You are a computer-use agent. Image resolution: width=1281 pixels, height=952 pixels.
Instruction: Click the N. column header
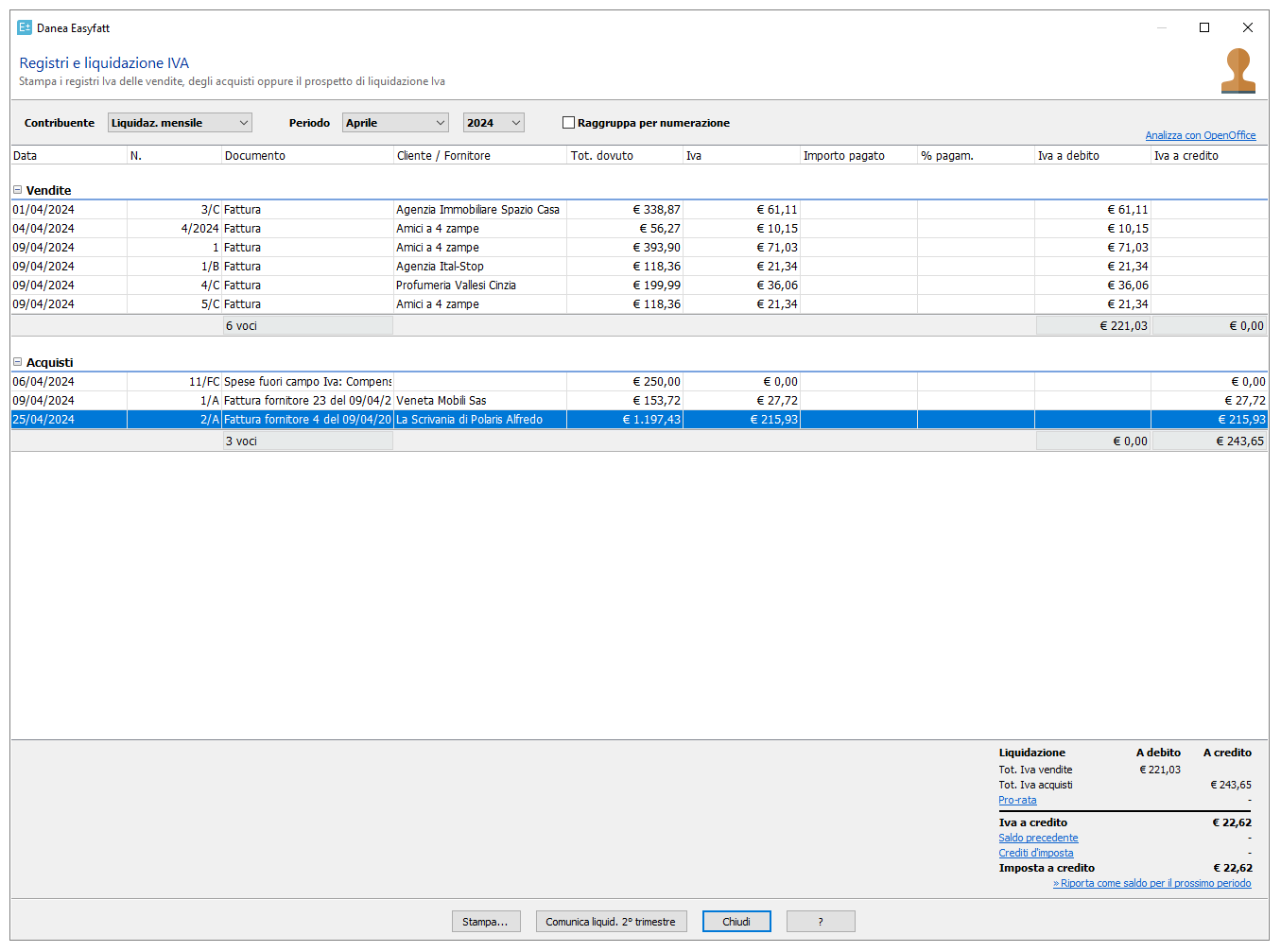point(174,156)
